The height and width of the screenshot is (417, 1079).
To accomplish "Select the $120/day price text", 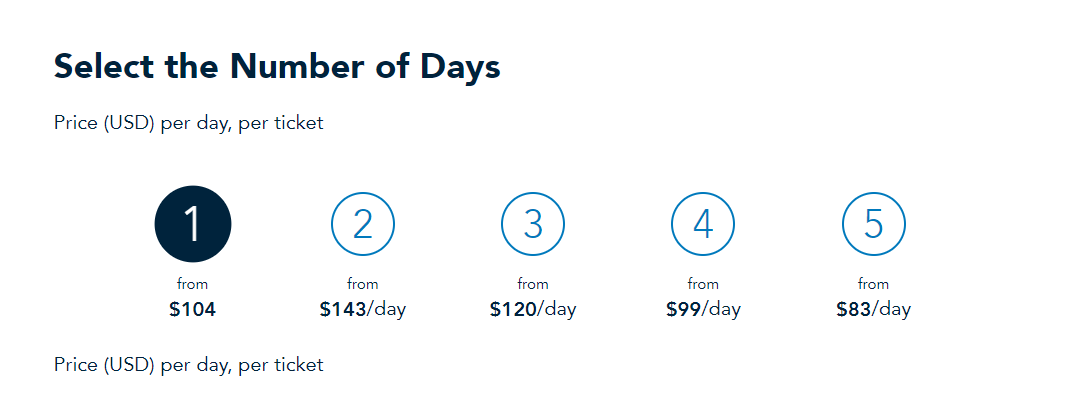I will [533, 310].
